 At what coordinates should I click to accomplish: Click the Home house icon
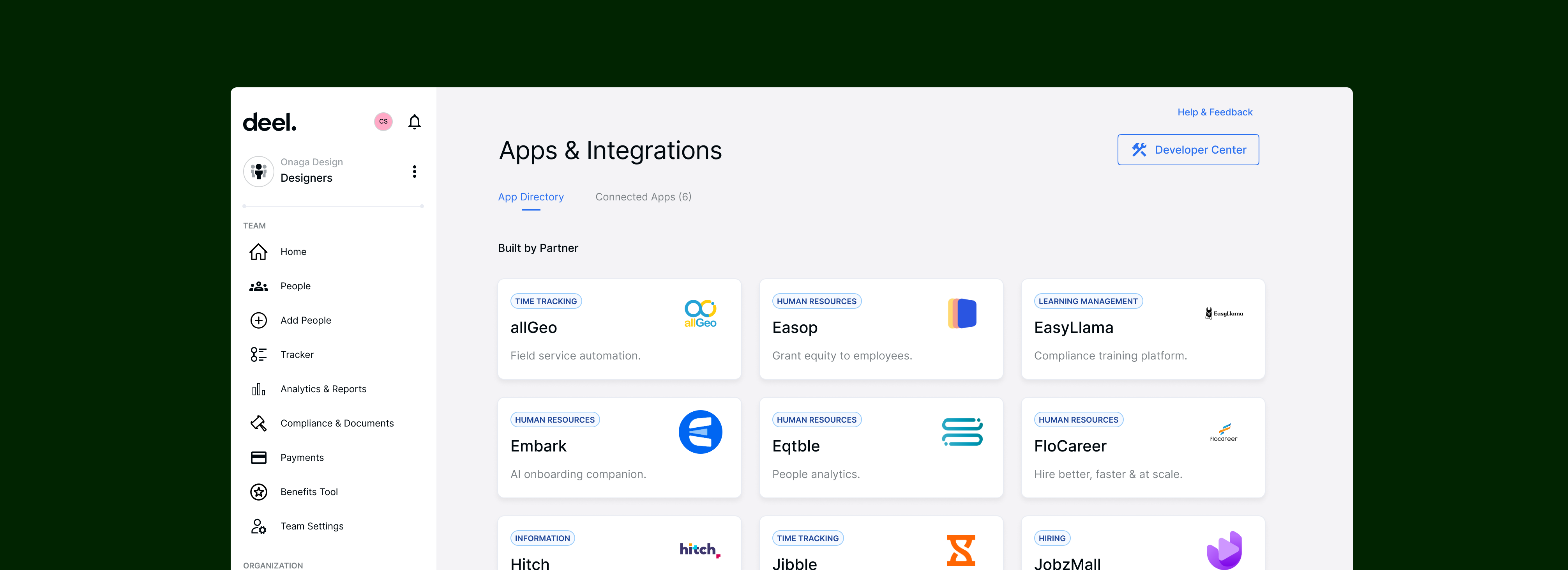click(259, 251)
